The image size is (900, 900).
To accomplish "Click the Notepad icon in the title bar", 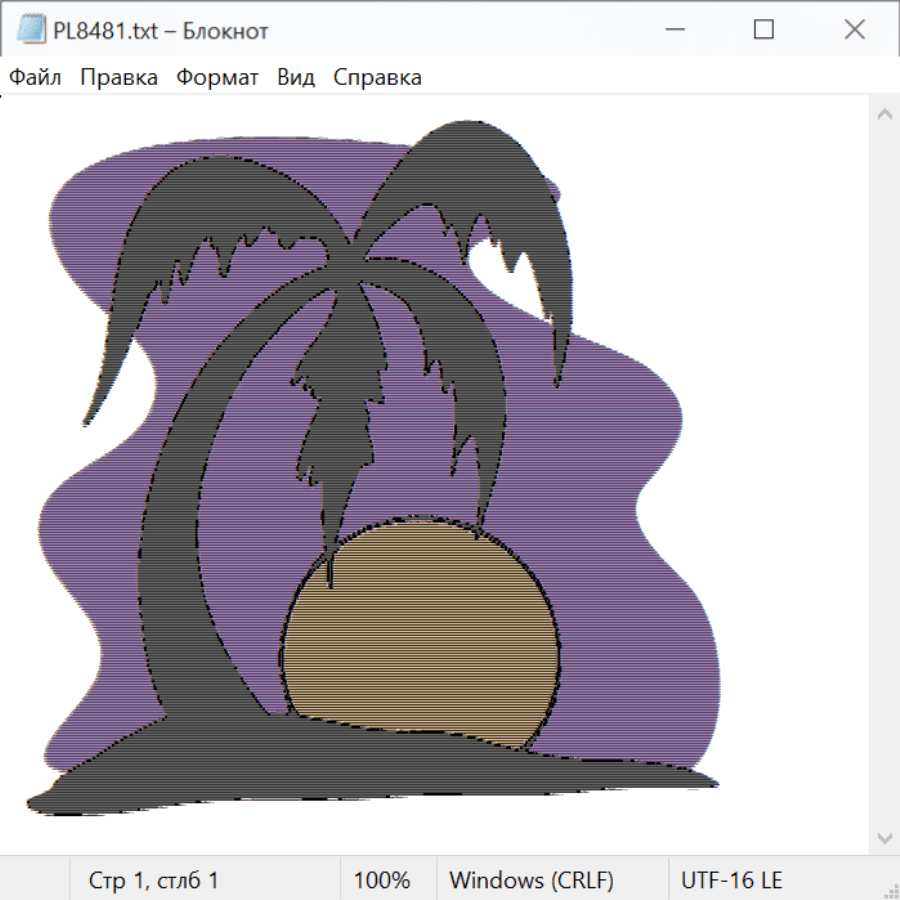I will [31, 30].
